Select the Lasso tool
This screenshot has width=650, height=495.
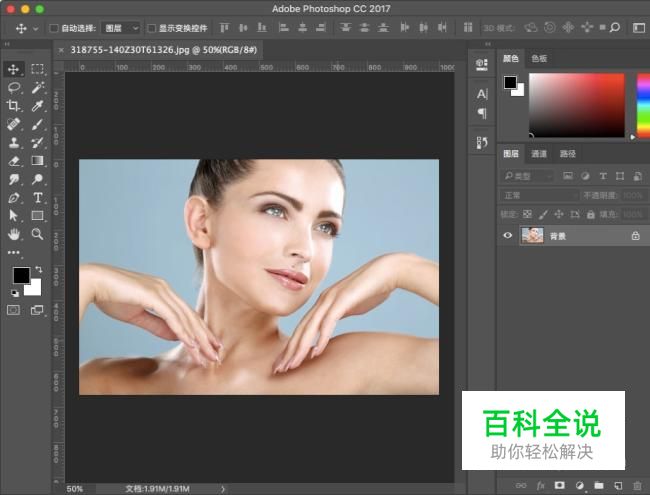(x=14, y=88)
